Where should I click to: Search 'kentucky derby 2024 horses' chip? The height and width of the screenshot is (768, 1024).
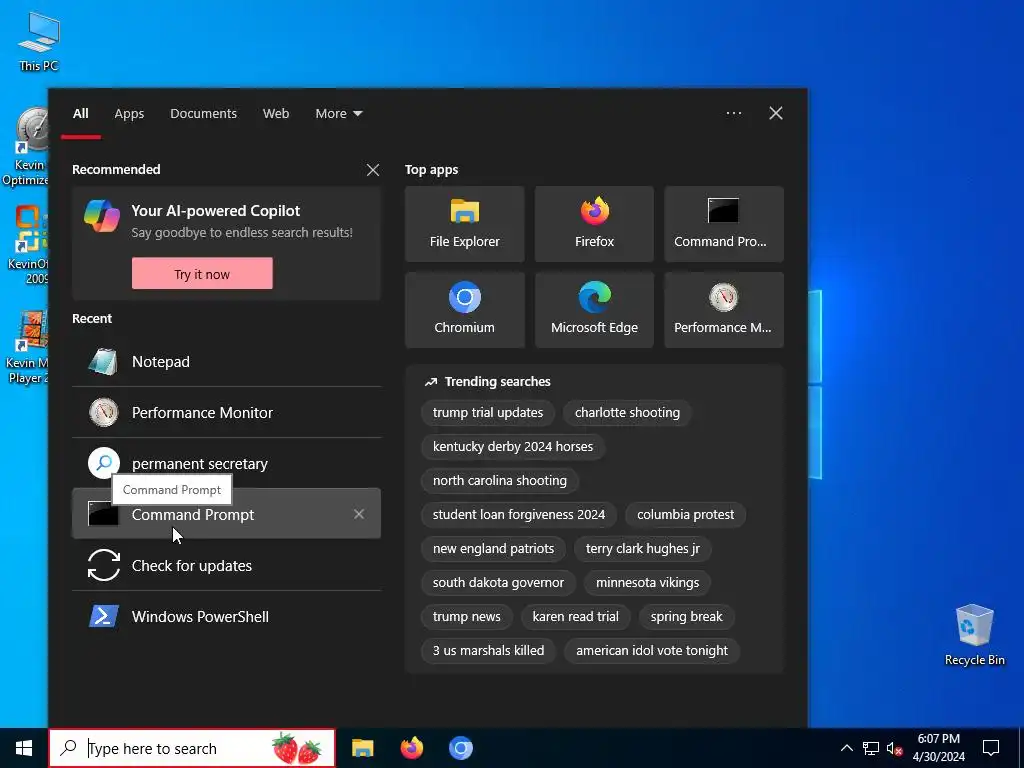[513, 447]
